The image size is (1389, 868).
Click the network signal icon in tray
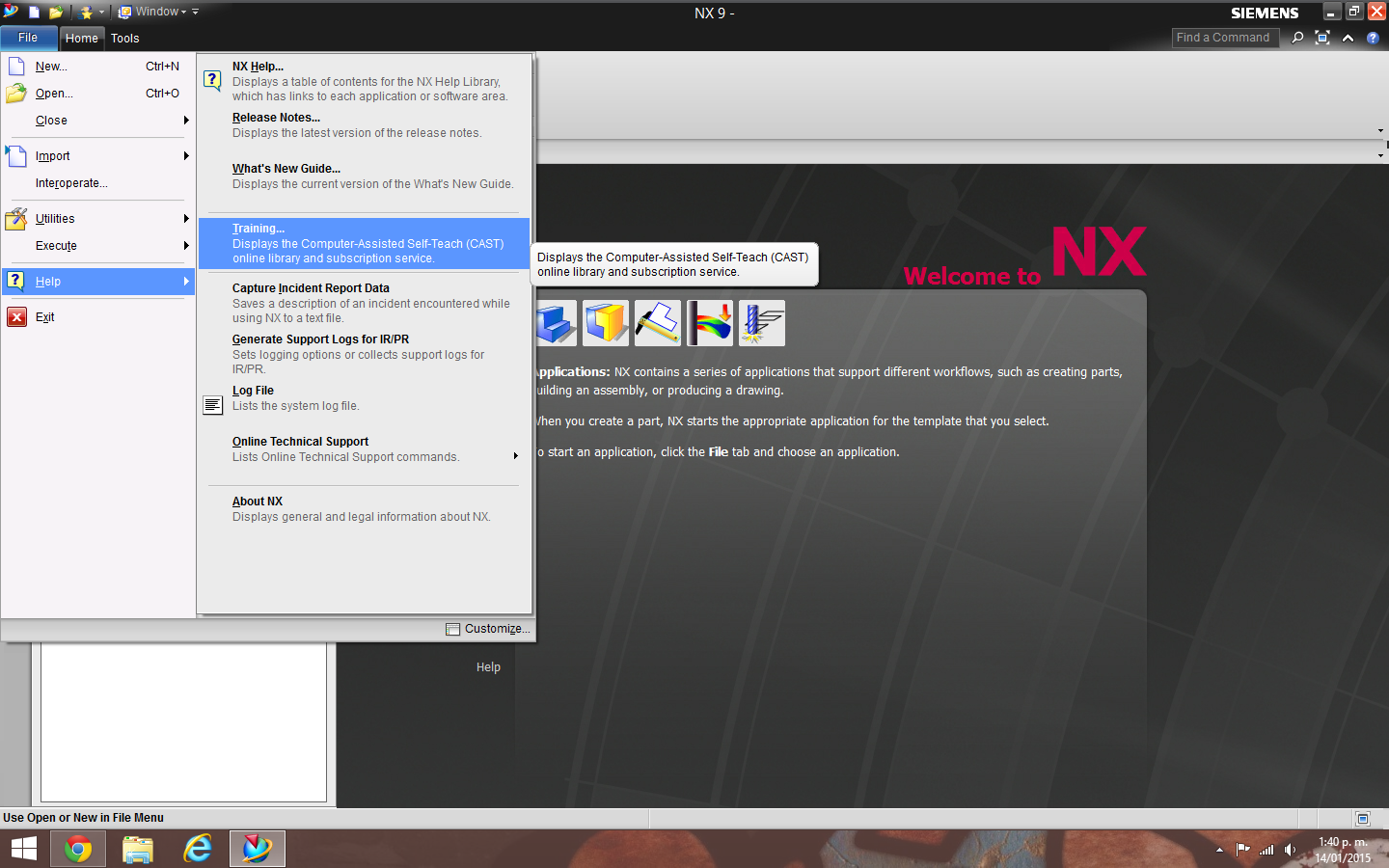click(x=1266, y=850)
